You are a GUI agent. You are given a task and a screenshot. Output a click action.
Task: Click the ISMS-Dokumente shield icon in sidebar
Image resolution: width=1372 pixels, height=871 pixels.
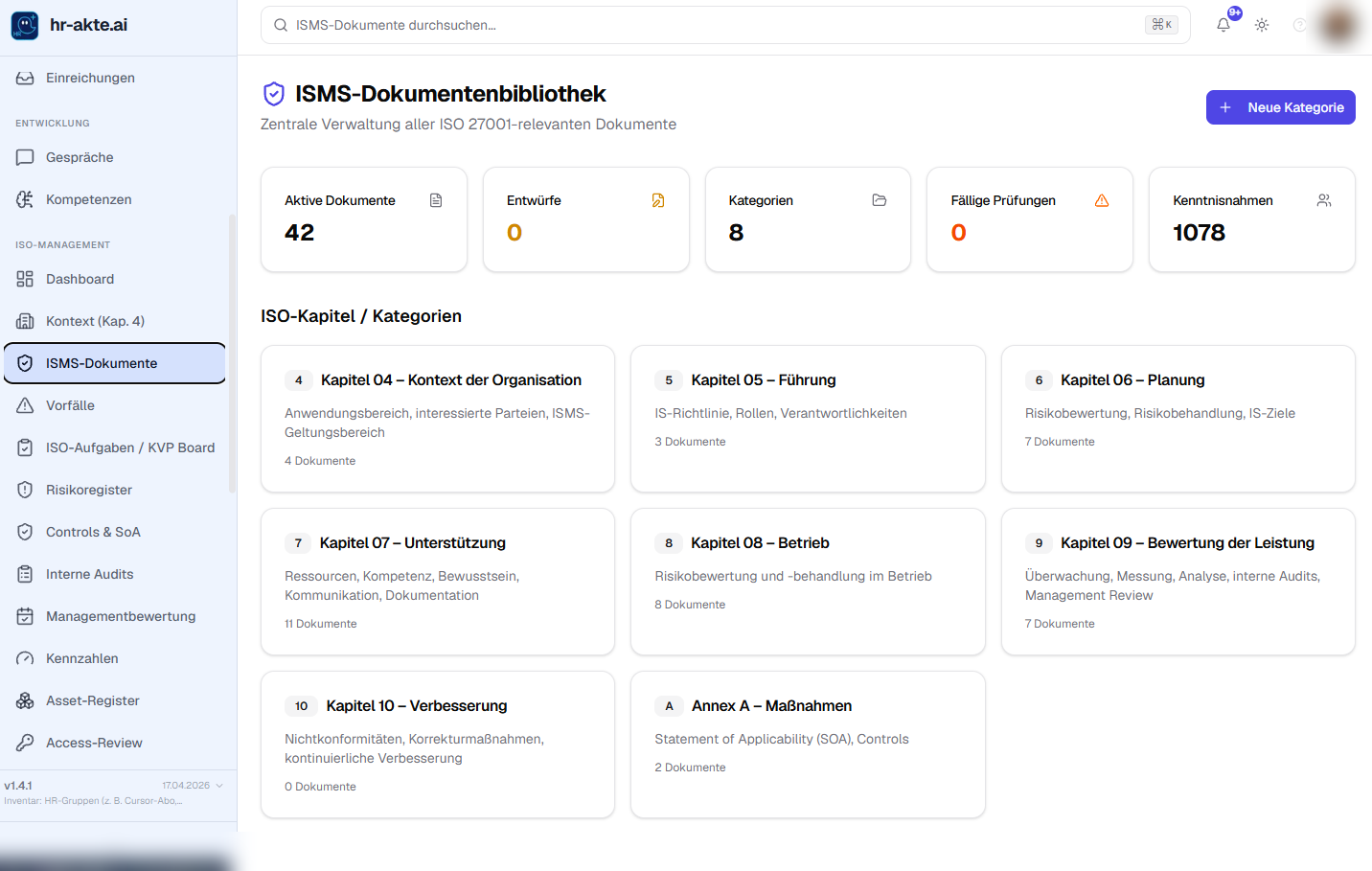click(25, 363)
